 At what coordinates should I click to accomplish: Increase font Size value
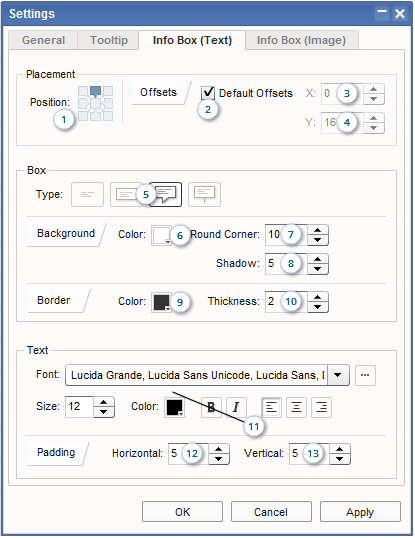pyautogui.click(x=104, y=402)
